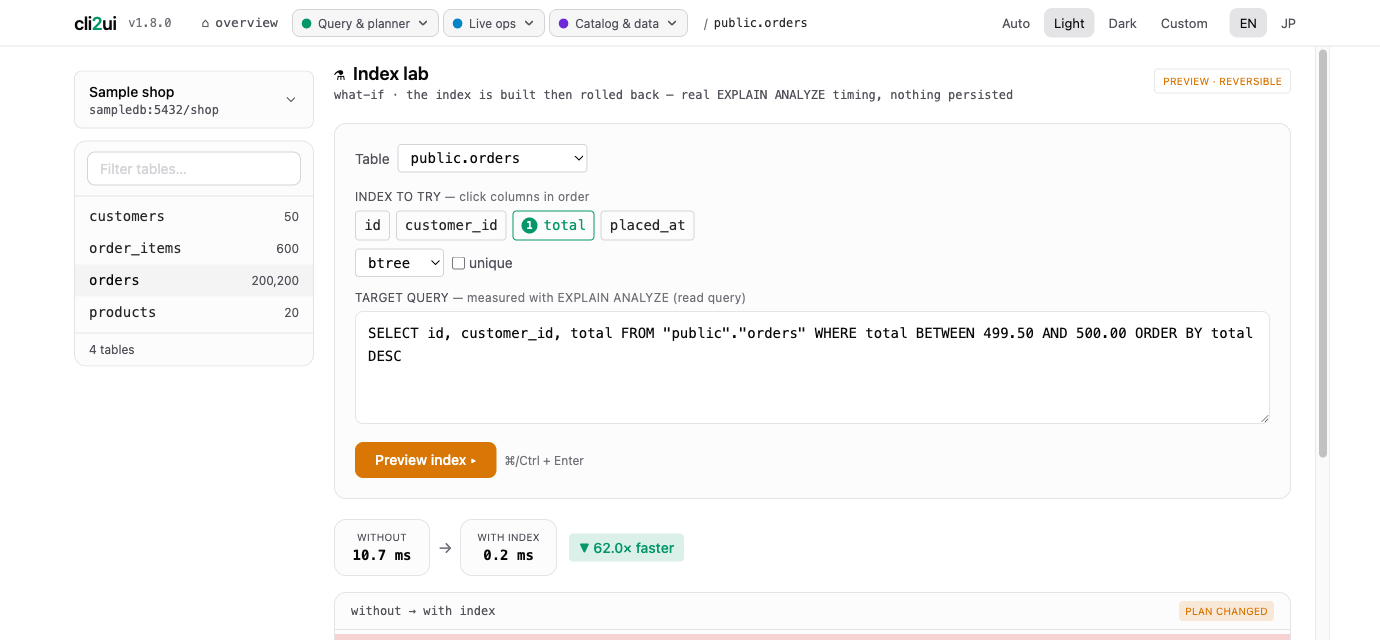Screen dimensions: 1380x640
Task: Click the ⌘/Ctrl + Enter shortcut hint
Action: [x=544, y=461]
